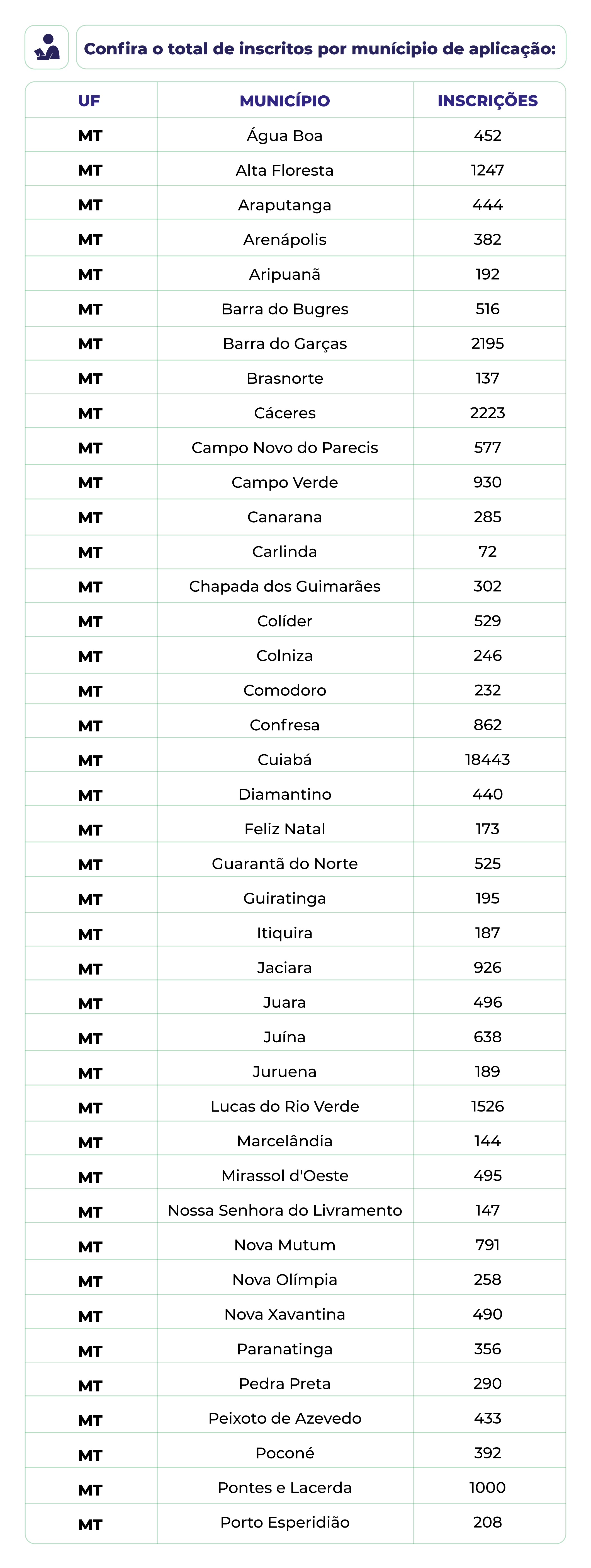
Task: Click the 18443 inscriptions value
Action: pyautogui.click(x=488, y=760)
